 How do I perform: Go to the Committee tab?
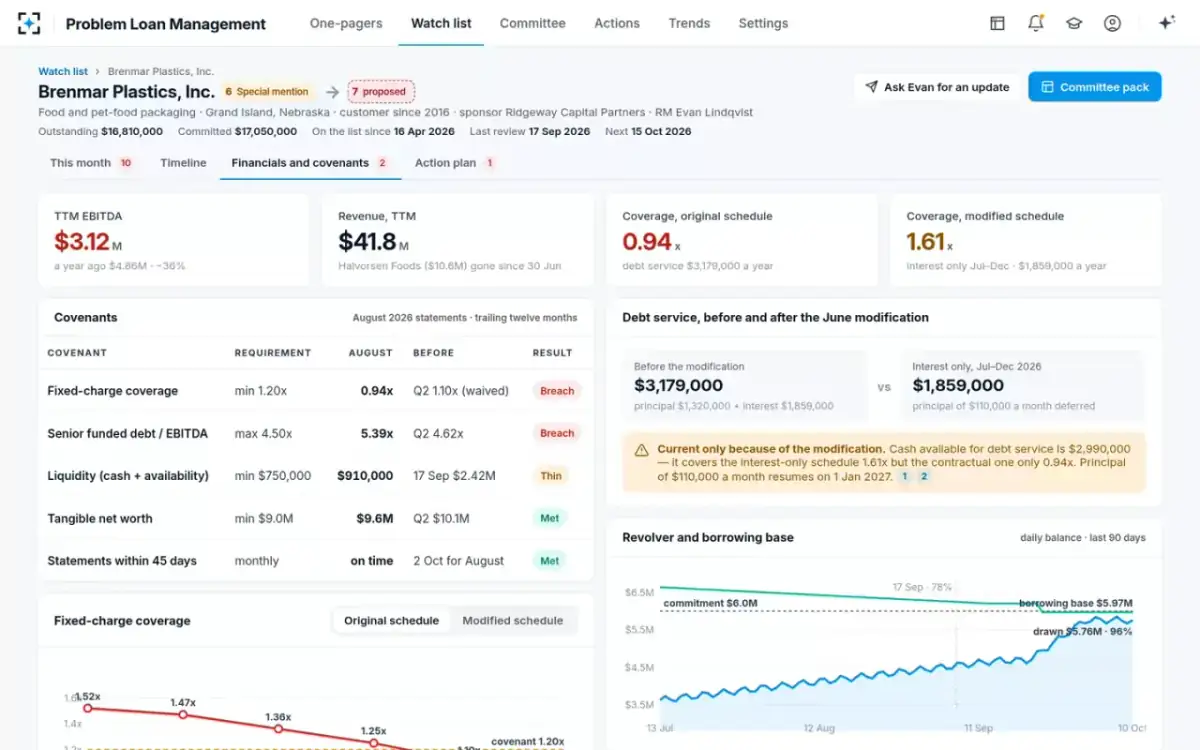(532, 23)
